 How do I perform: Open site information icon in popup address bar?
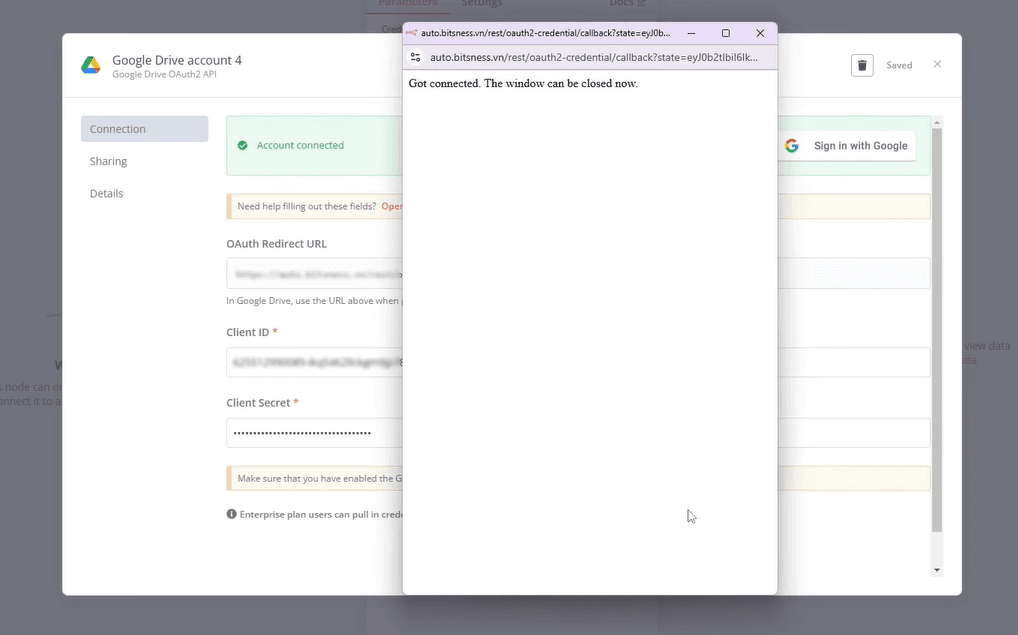pyautogui.click(x=416, y=58)
